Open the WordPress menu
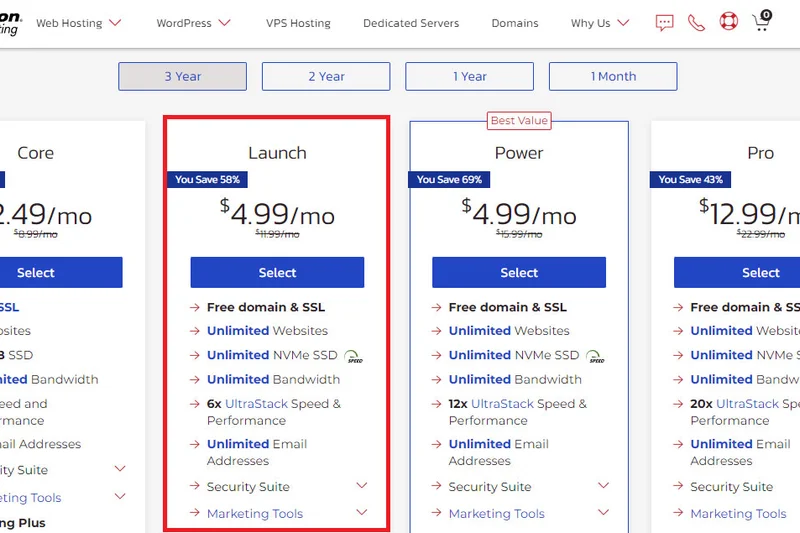This screenshot has width=800, height=533. click(194, 23)
